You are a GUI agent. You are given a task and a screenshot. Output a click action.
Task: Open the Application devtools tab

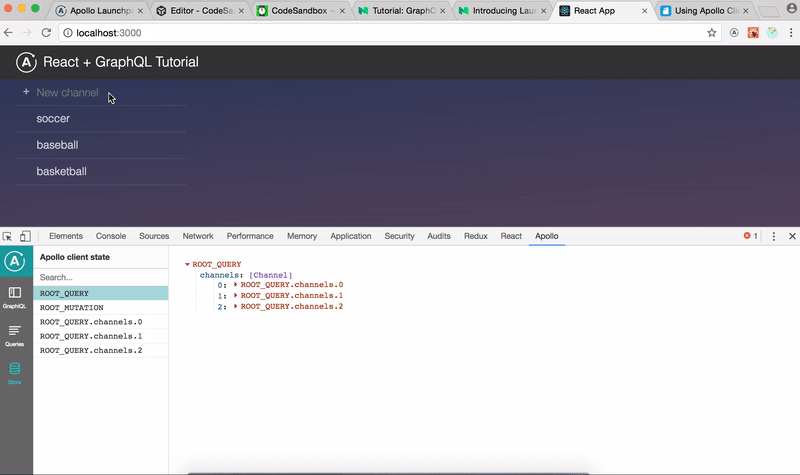[x=351, y=236]
